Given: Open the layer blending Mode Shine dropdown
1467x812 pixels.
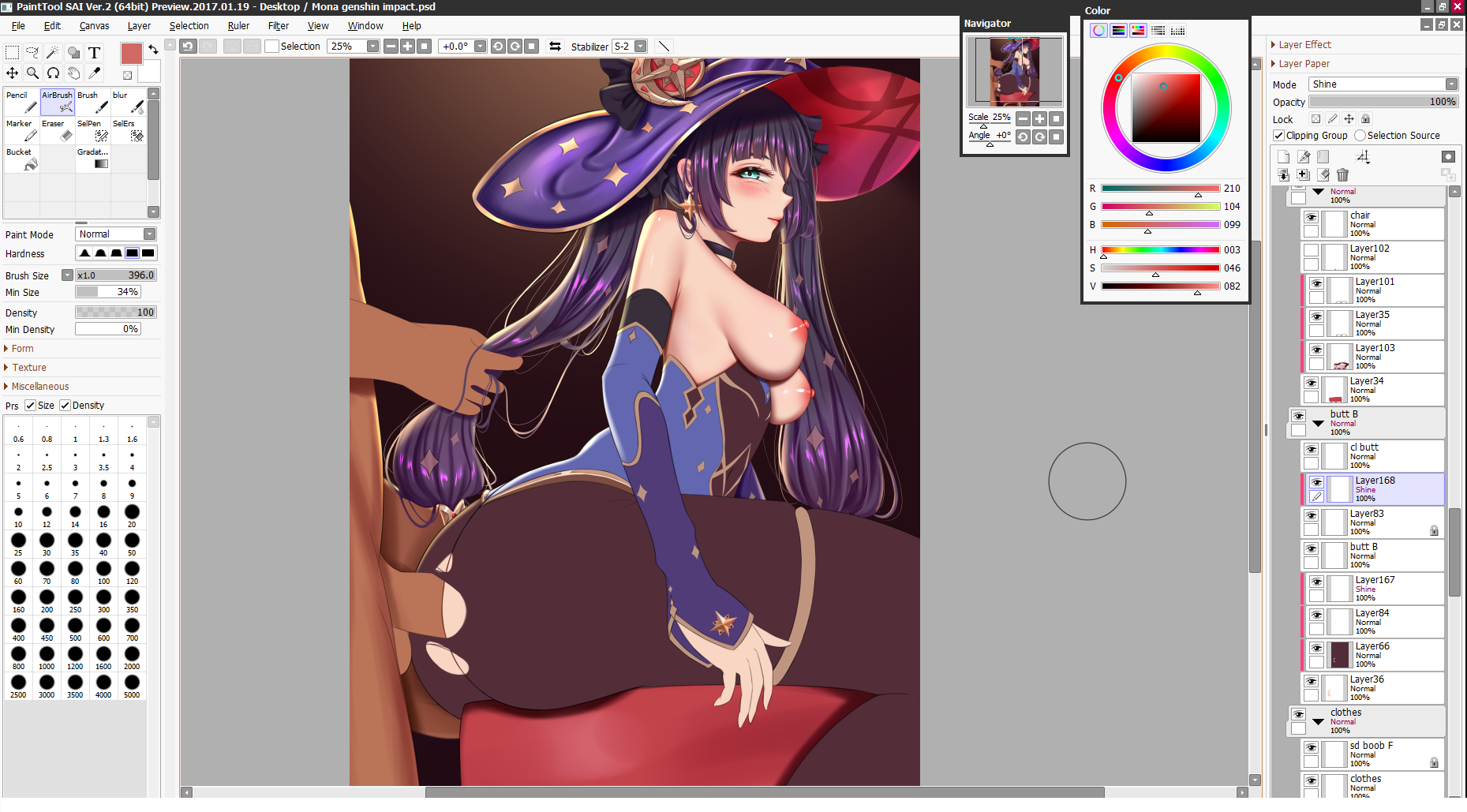Looking at the screenshot, I should coord(1451,84).
